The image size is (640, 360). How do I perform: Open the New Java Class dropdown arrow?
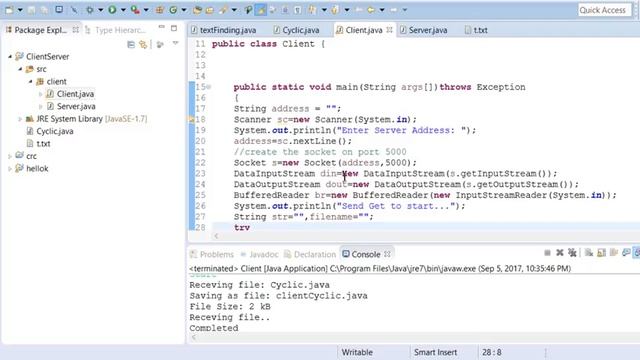coord(184,10)
